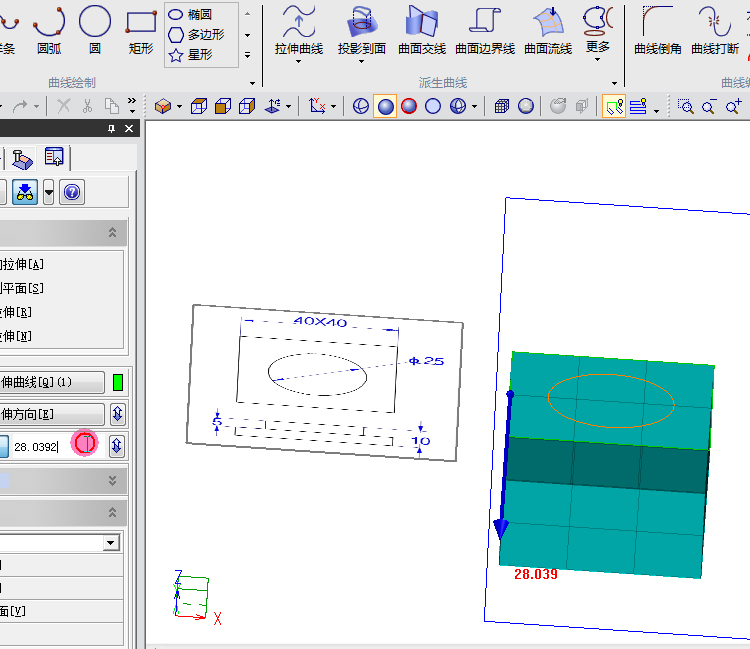Select the 圆弧 arc drawing tool
This screenshot has width=750, height=649.
tap(49, 30)
